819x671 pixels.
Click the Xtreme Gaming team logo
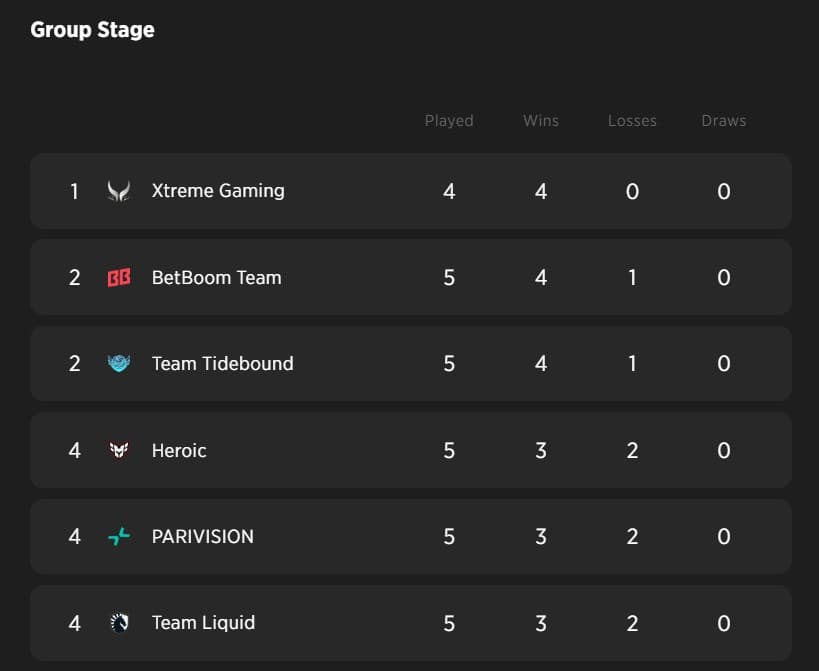[119, 191]
